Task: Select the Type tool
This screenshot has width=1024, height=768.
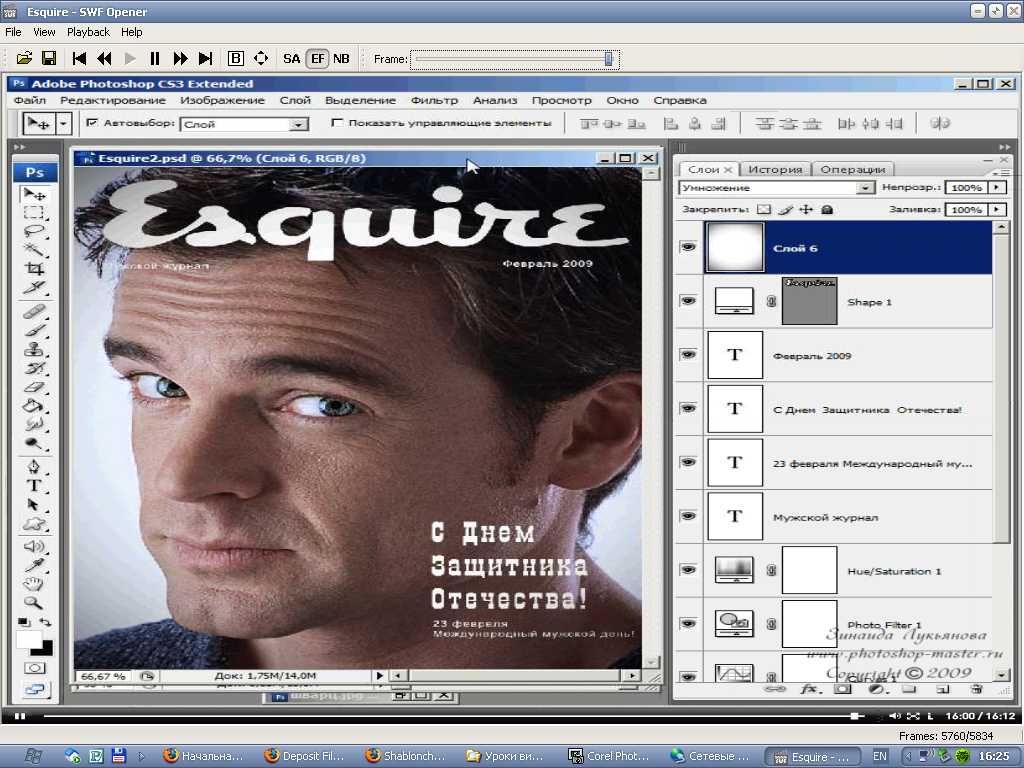Action: (34, 485)
